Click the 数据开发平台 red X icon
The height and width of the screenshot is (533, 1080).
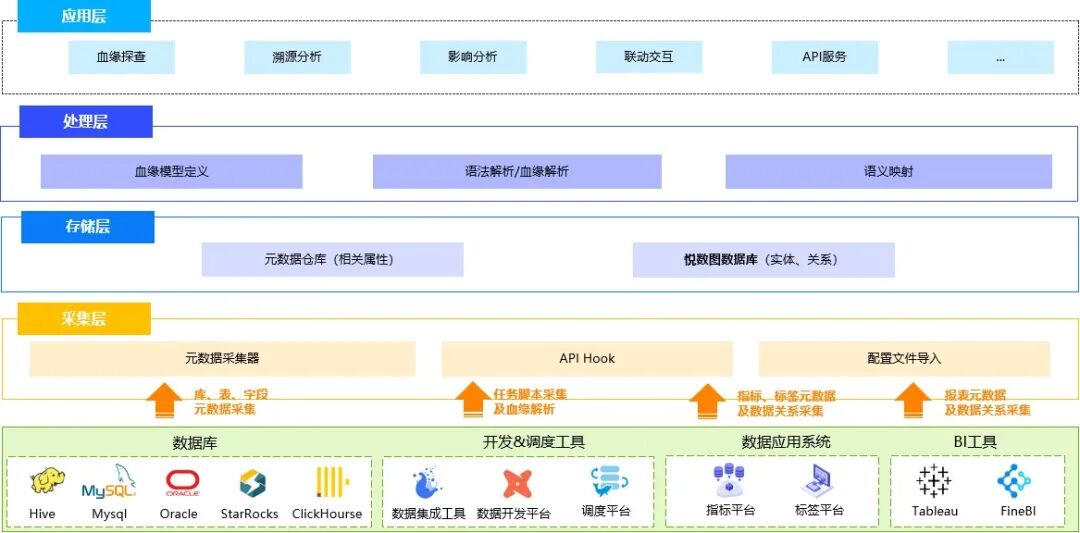[517, 484]
